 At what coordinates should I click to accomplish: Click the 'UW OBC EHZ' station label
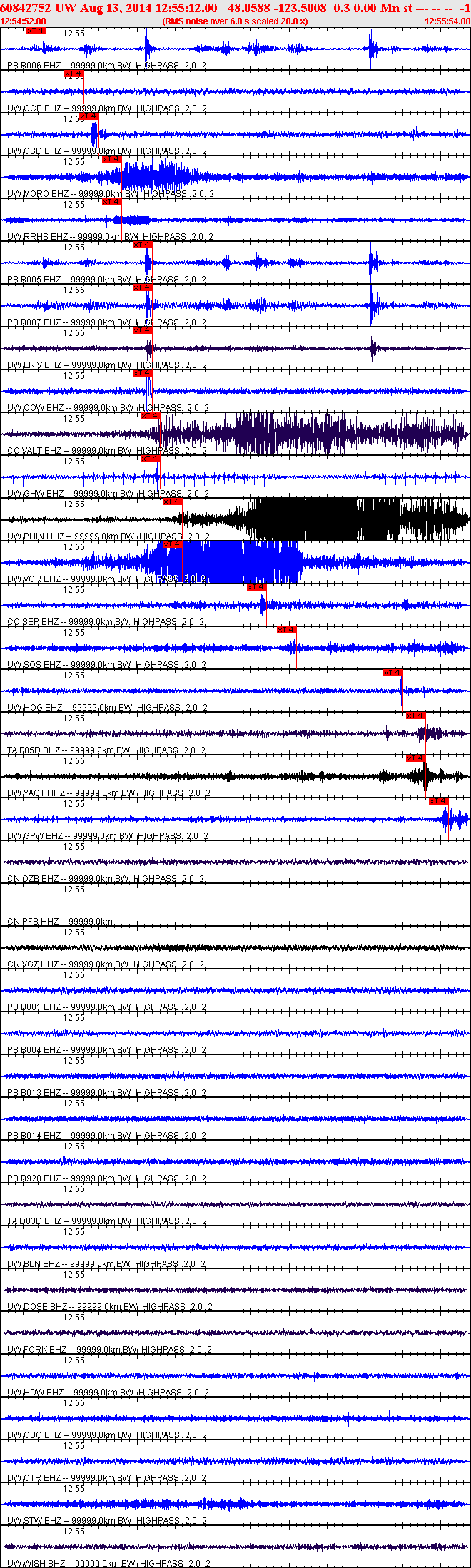pyautogui.click(x=34, y=1435)
